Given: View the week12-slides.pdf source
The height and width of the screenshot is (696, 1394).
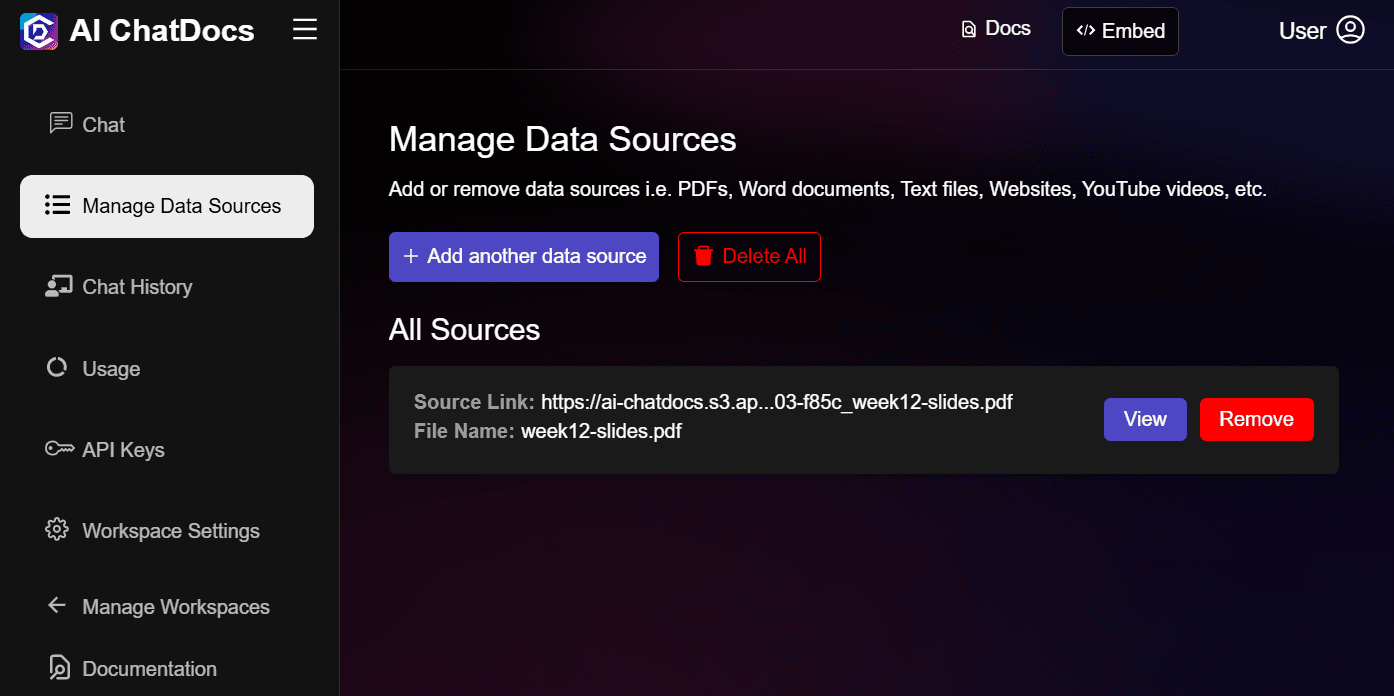Looking at the screenshot, I should tap(1144, 419).
